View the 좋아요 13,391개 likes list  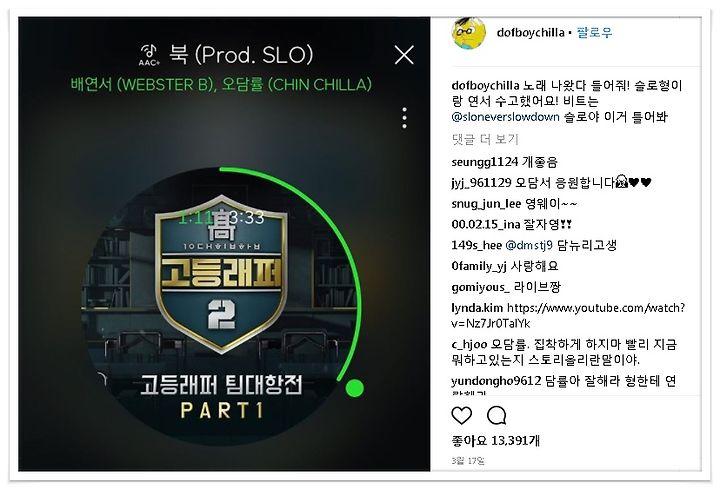tap(495, 441)
